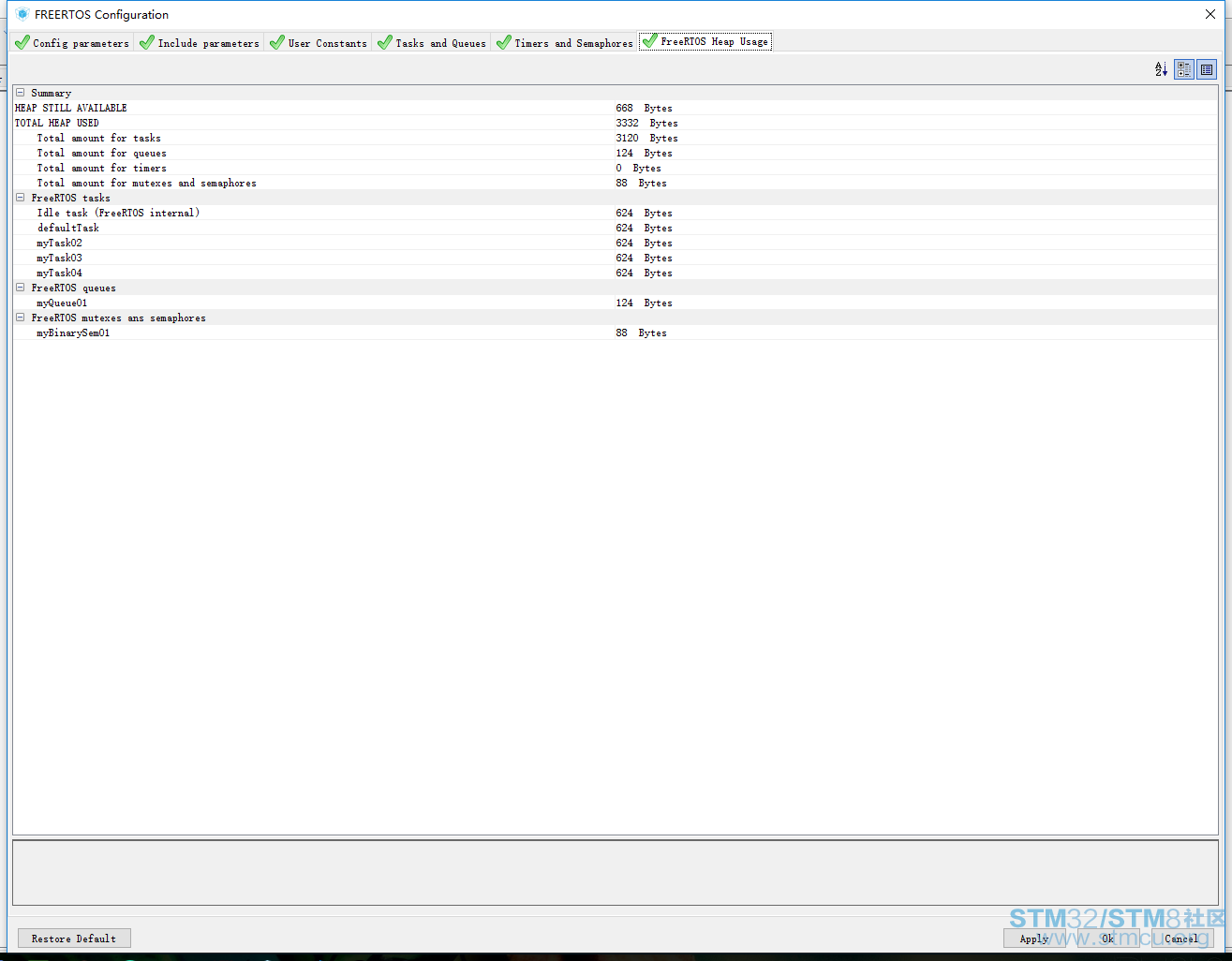This screenshot has height=961, width=1232.
Task: Select the FreeRTOS Heap Usage tab
Action: [705, 41]
